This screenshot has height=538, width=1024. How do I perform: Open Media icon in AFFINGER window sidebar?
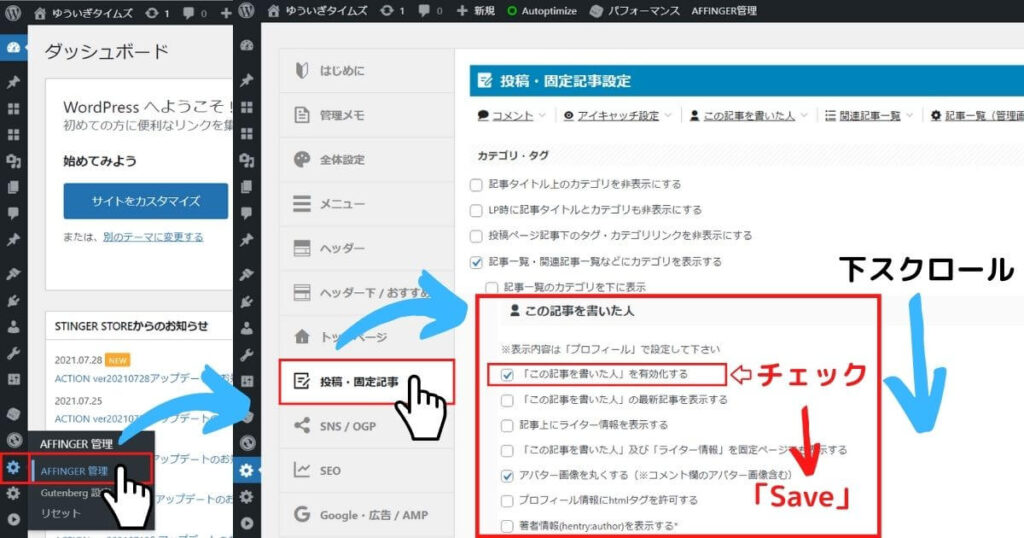click(x=246, y=161)
